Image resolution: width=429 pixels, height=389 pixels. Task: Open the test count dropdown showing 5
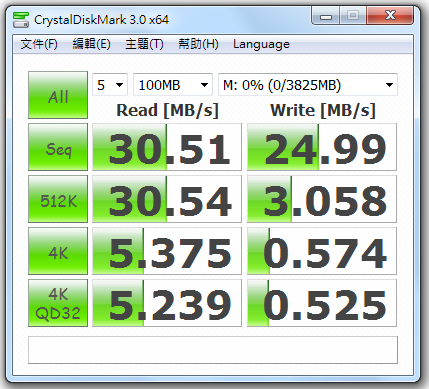(110, 85)
